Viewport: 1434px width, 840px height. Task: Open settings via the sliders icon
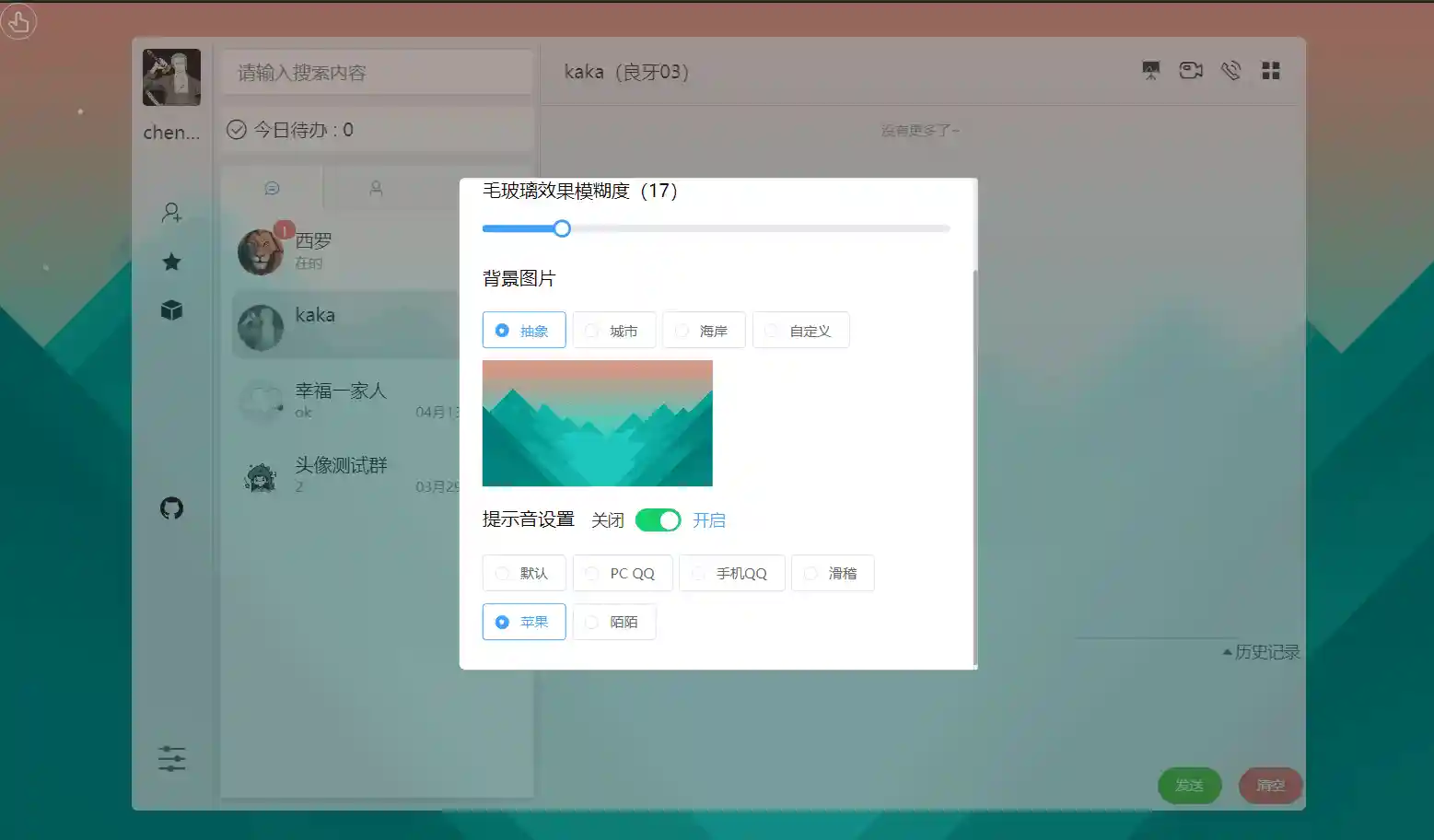click(171, 758)
